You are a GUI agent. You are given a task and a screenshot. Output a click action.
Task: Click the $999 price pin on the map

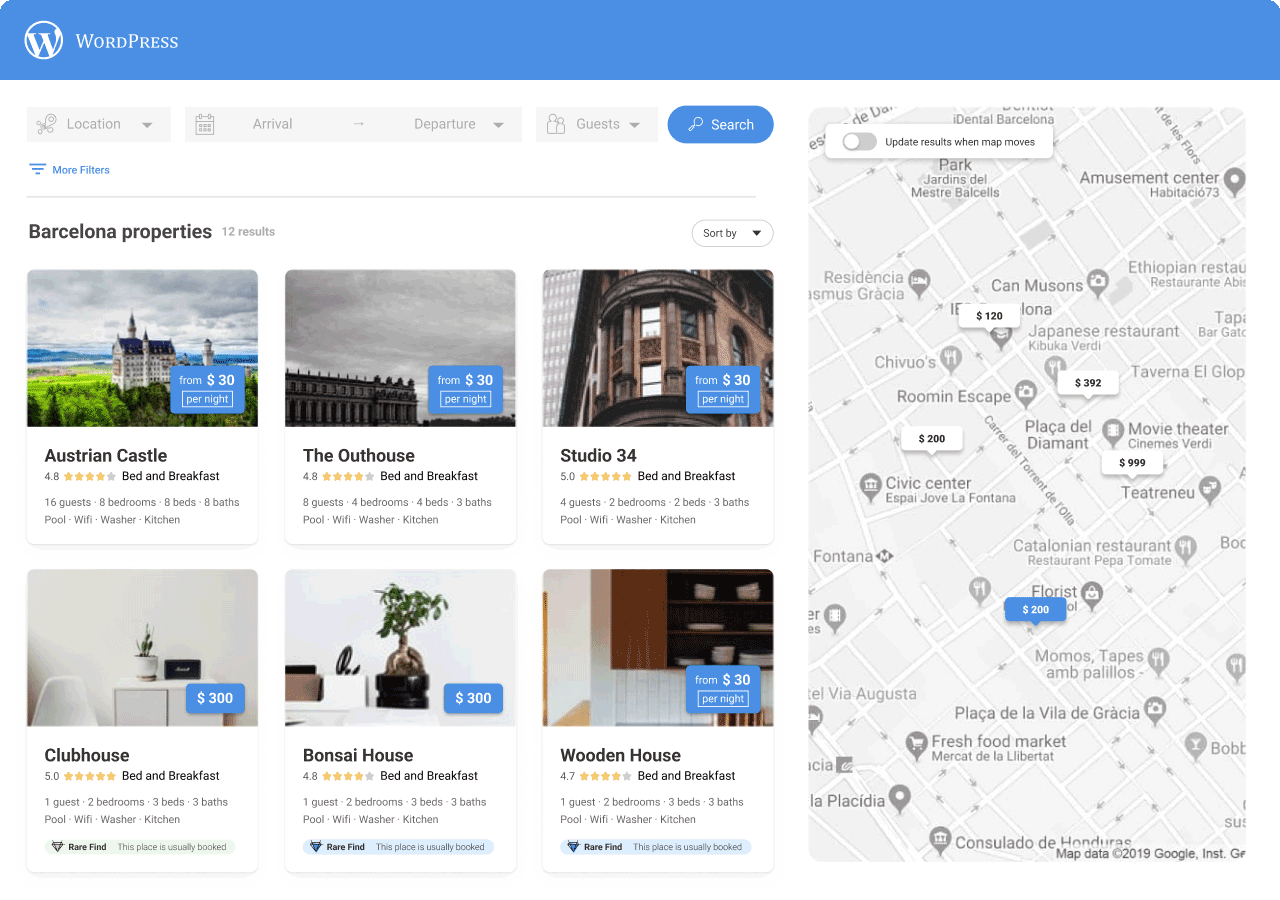(x=1131, y=462)
